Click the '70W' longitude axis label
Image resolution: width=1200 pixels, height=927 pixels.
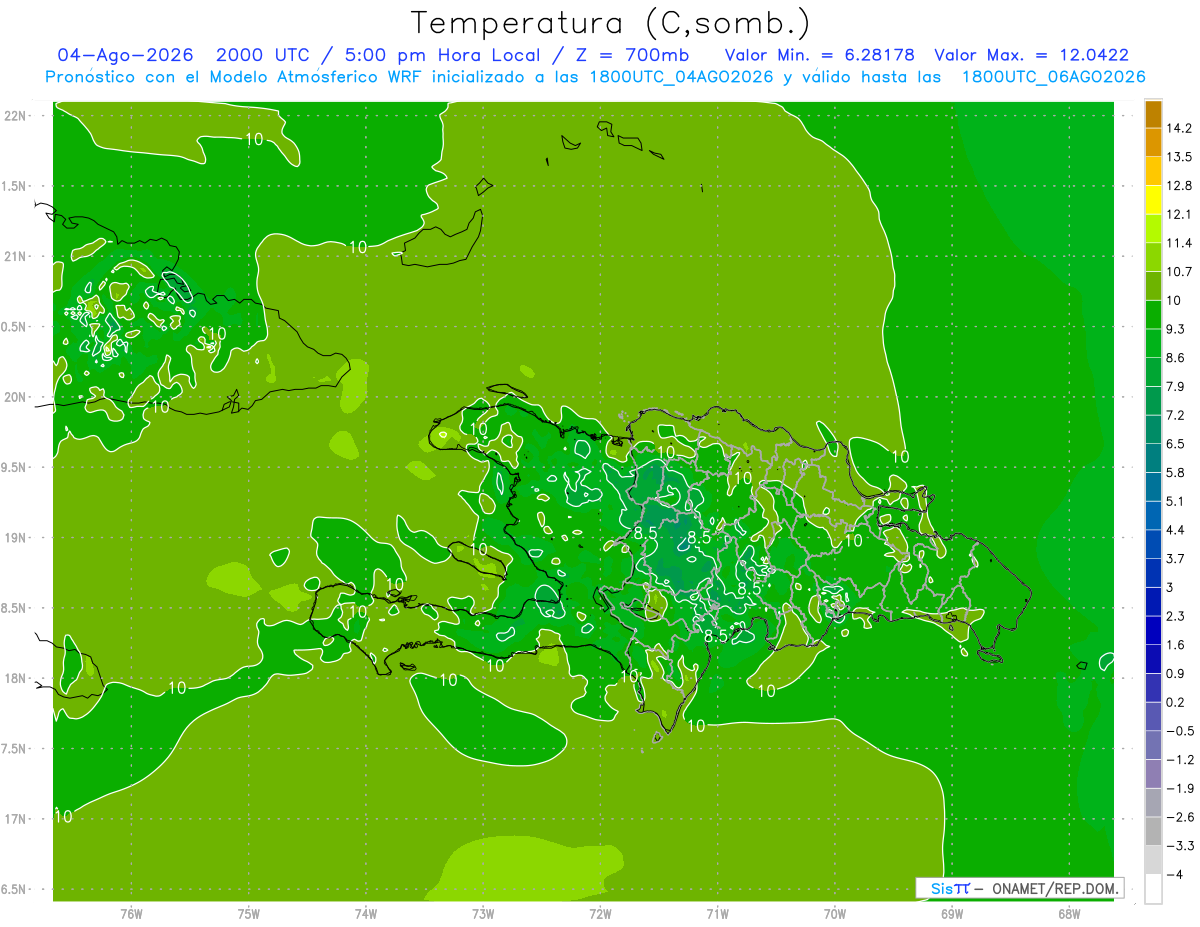click(x=834, y=914)
